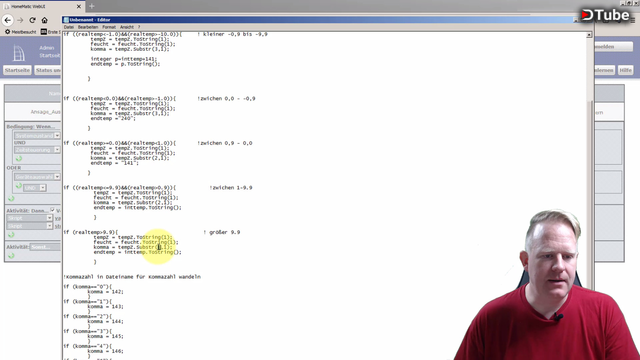Click comment '! größer 9.9'
The height and width of the screenshot is (360, 640).
point(222,232)
